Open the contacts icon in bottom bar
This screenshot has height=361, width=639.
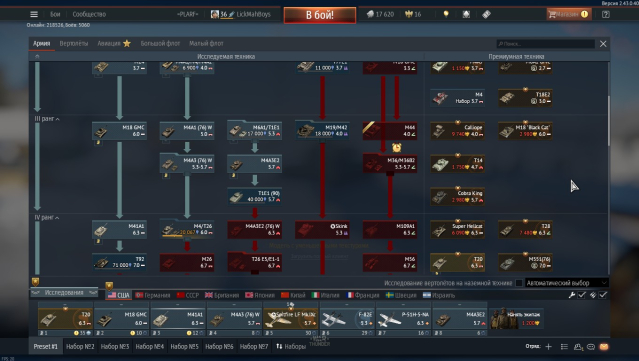coord(578,346)
